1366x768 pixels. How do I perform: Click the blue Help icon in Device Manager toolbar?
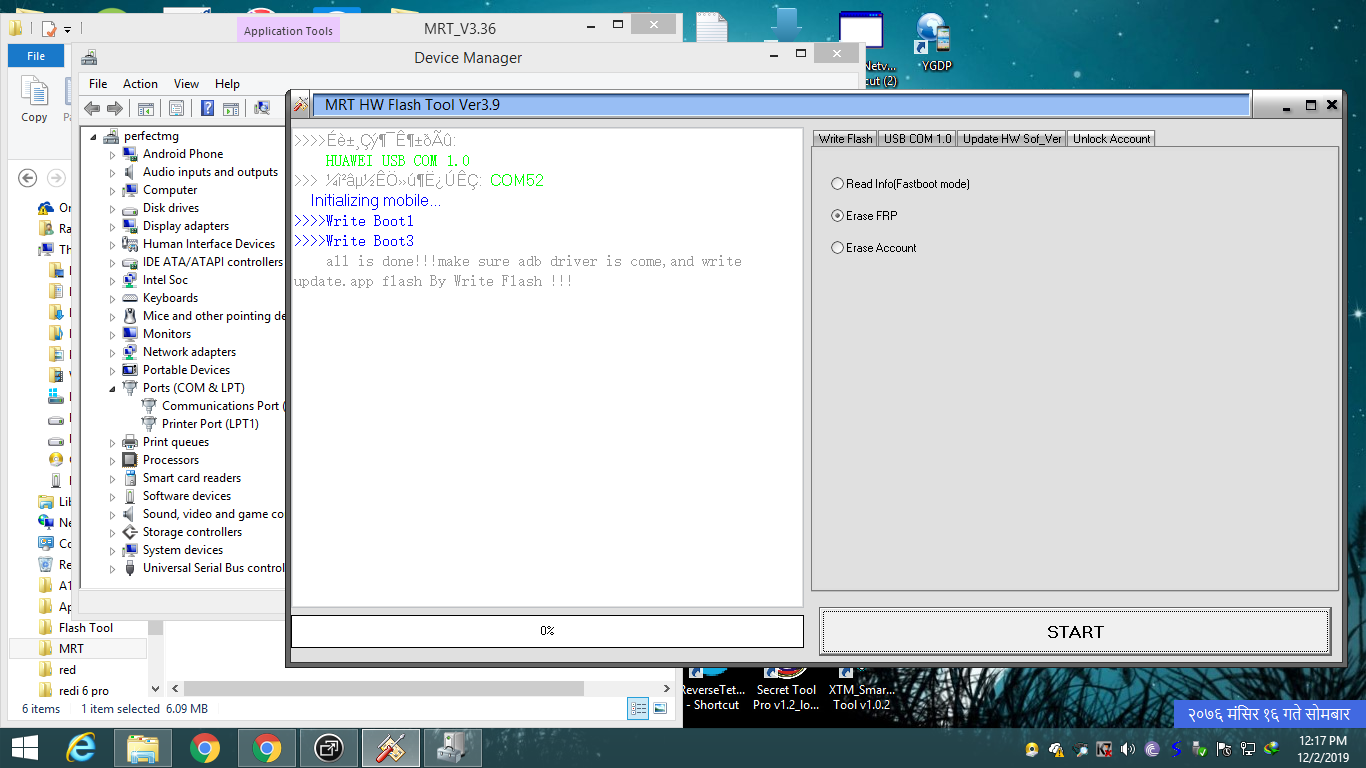(x=207, y=108)
